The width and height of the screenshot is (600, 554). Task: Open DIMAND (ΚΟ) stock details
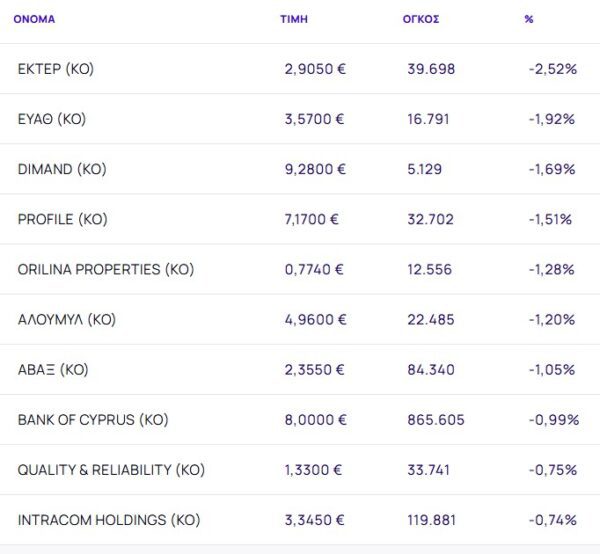pyautogui.click(x=59, y=169)
